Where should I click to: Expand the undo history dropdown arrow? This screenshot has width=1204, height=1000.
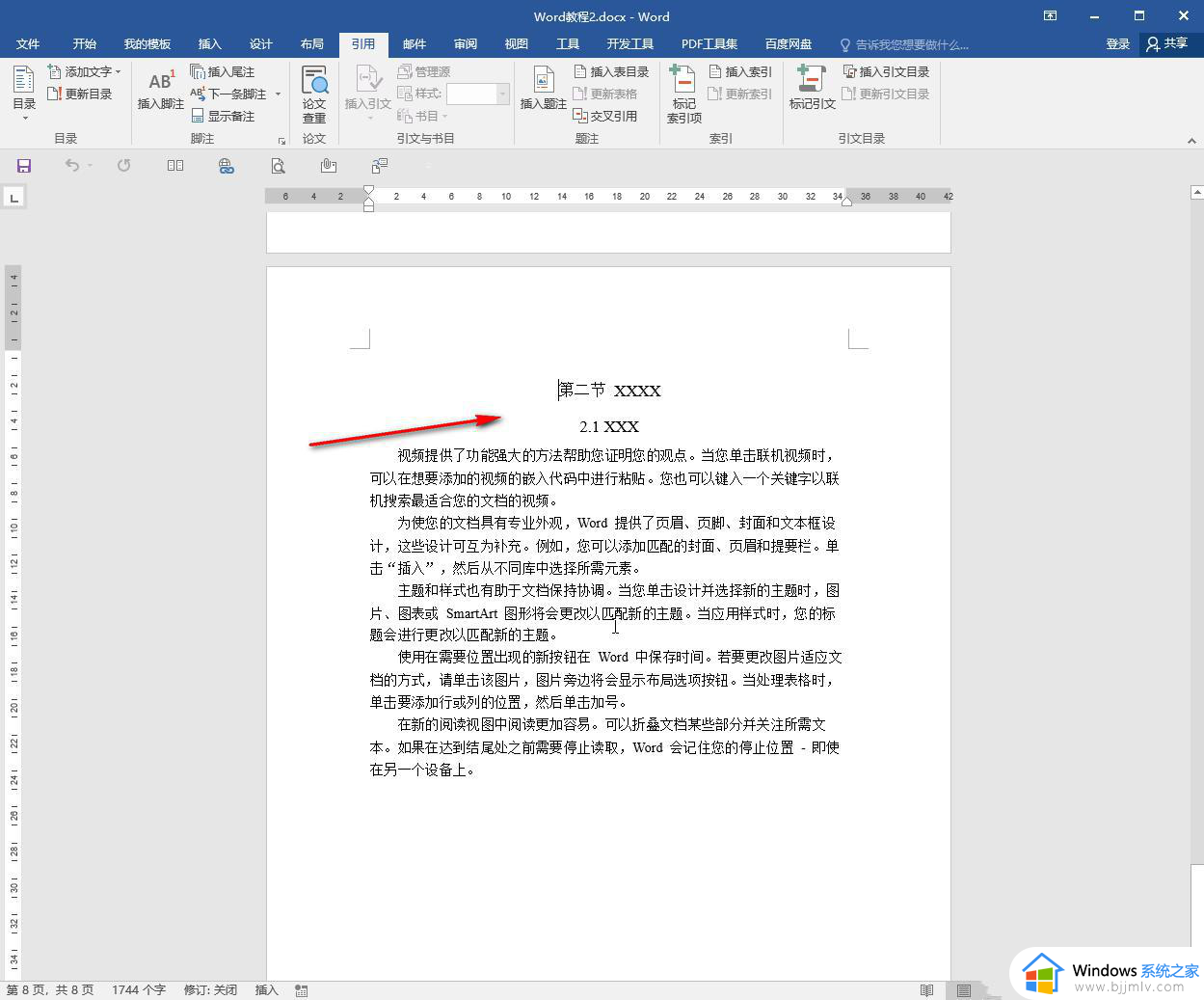[90, 166]
